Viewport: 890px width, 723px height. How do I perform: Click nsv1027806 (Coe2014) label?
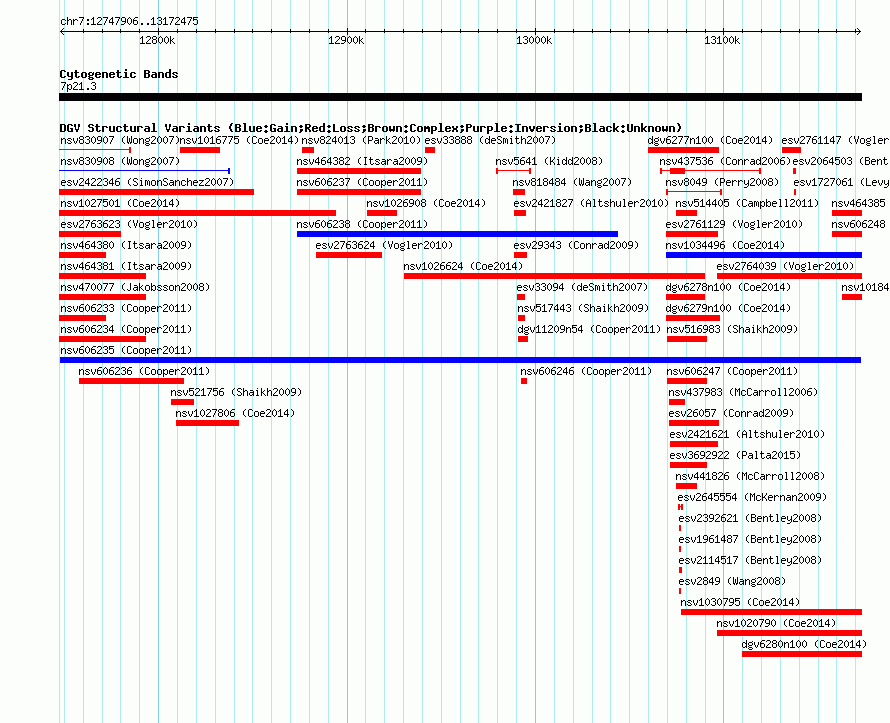pos(235,413)
